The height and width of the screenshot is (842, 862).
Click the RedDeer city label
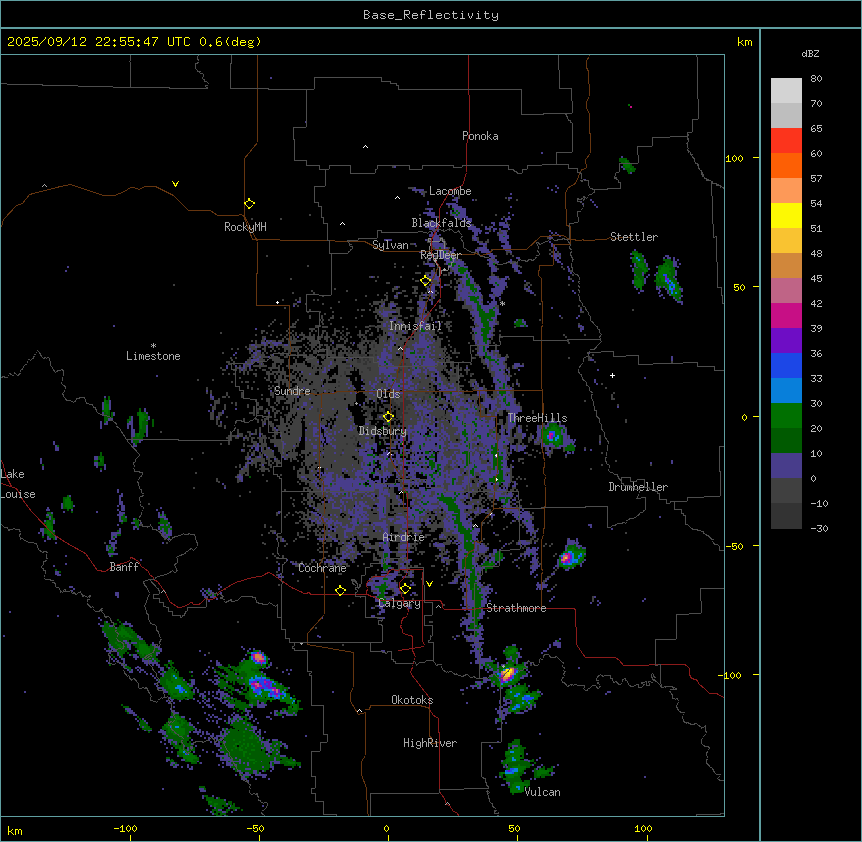(440, 255)
